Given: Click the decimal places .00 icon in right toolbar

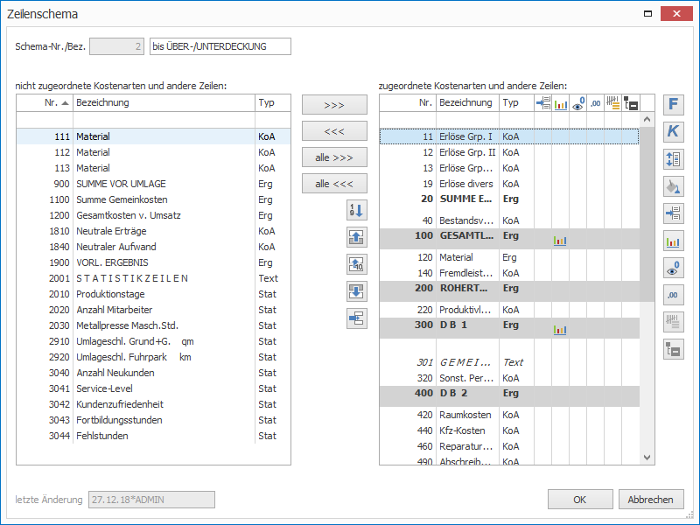Looking at the screenshot, I should click(x=673, y=295).
